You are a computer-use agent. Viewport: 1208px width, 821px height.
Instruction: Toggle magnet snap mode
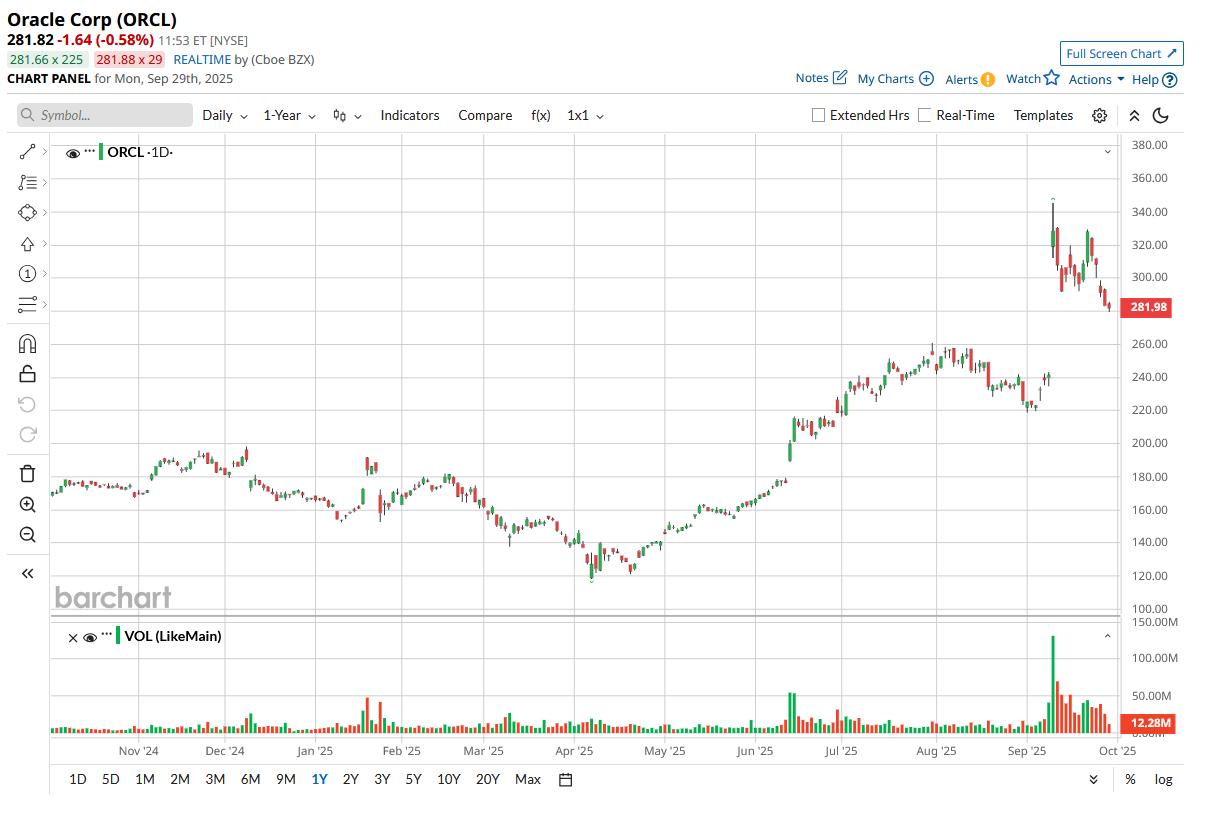coord(27,344)
